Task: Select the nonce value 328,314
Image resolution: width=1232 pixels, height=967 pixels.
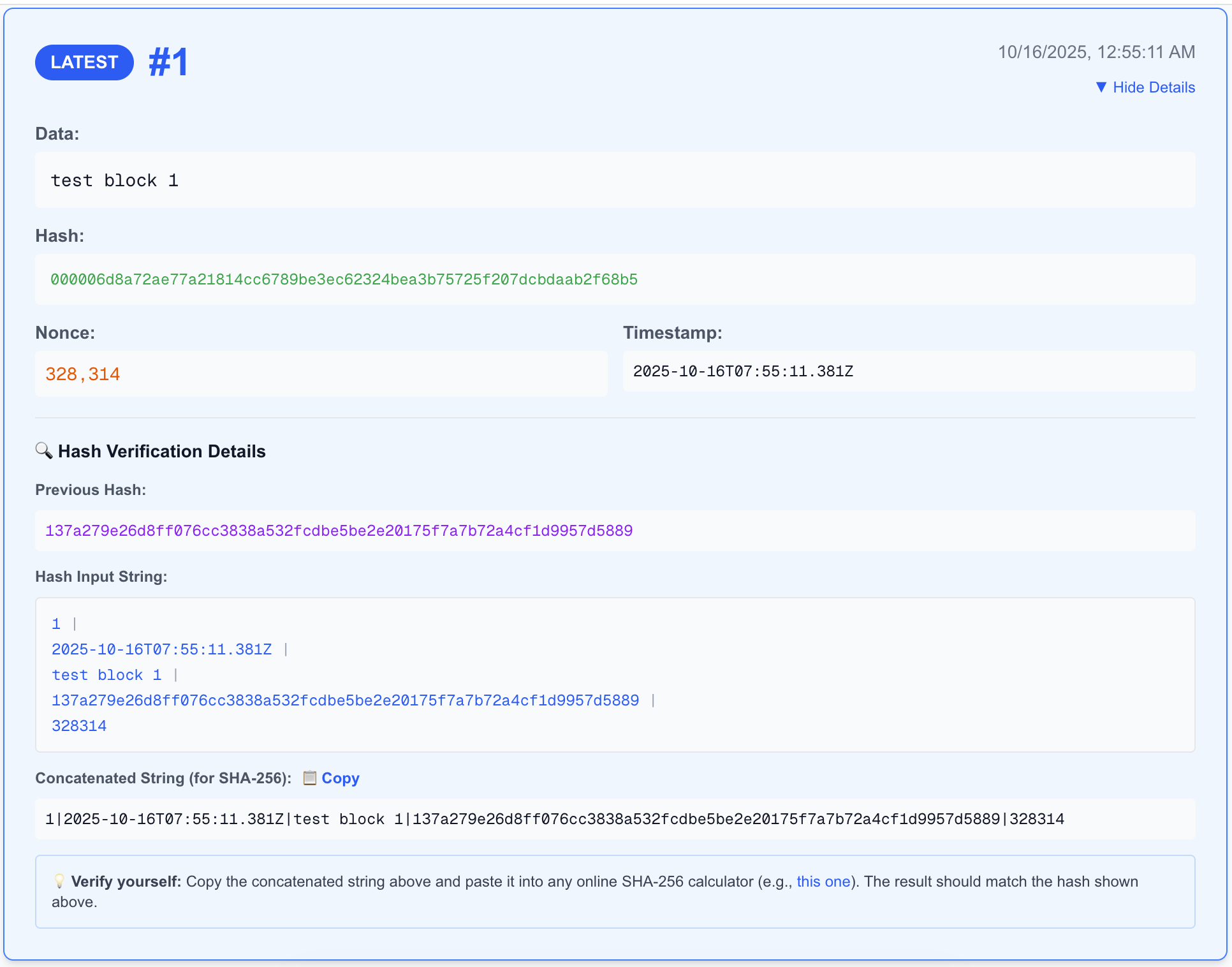Action: 83,374
